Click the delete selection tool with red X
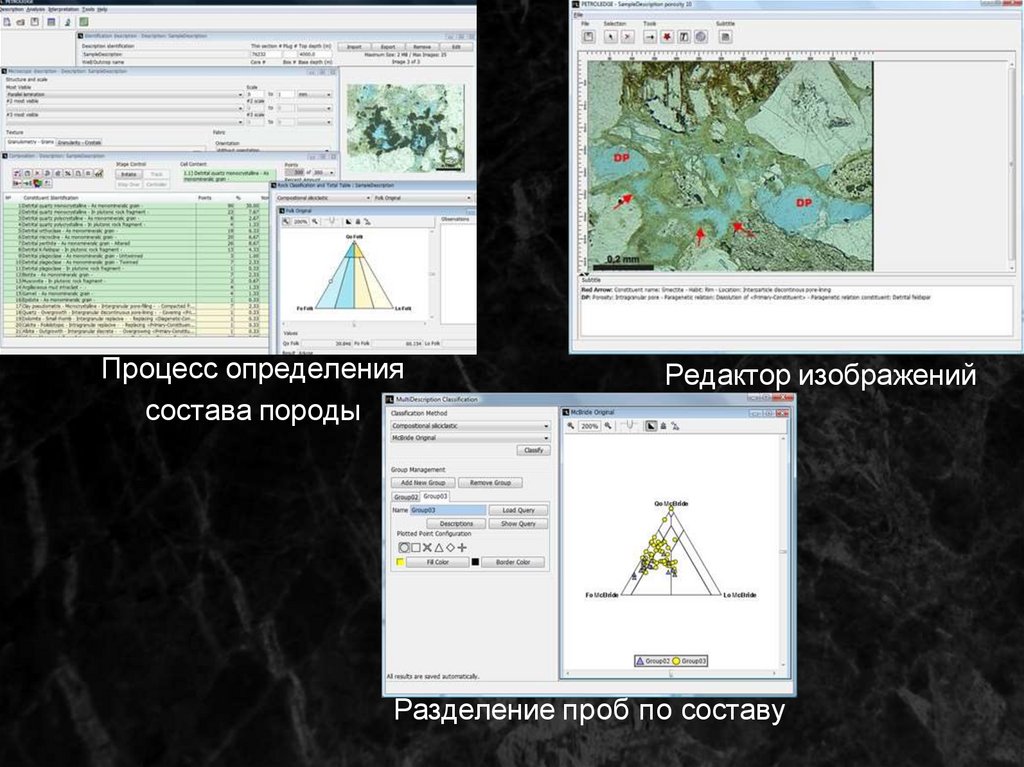1024x767 pixels. point(628,37)
